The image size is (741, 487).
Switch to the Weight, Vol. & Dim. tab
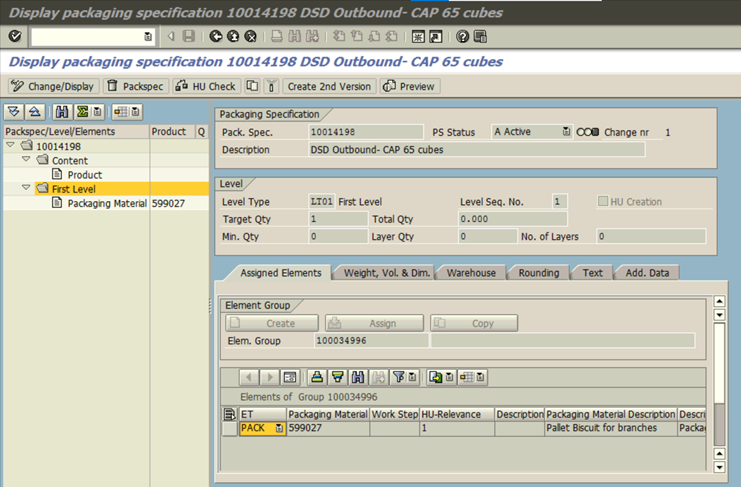[386, 273]
